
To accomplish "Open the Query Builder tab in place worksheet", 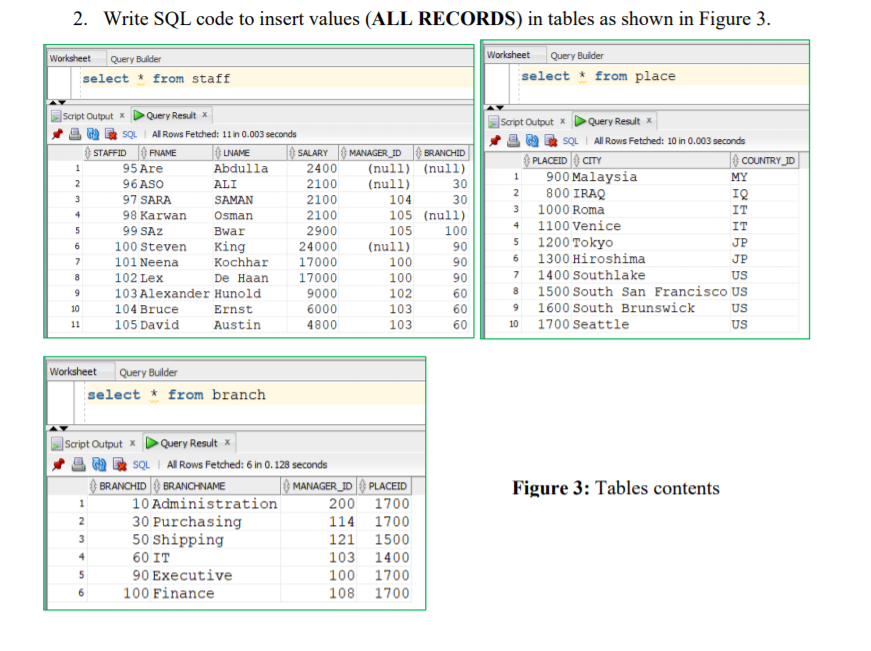I will coord(575,55).
